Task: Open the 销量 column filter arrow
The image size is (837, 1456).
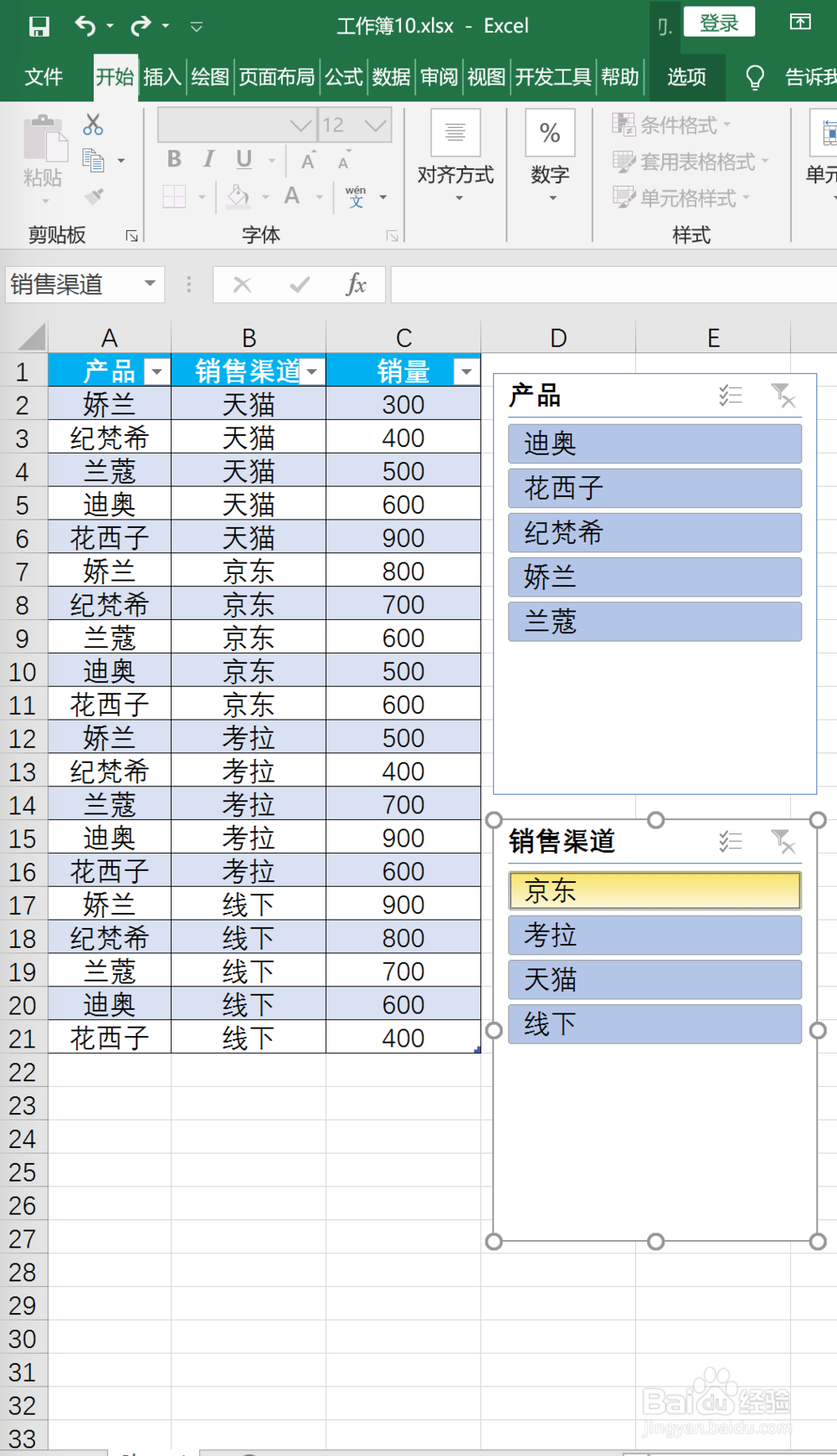Action: pyautogui.click(x=466, y=371)
